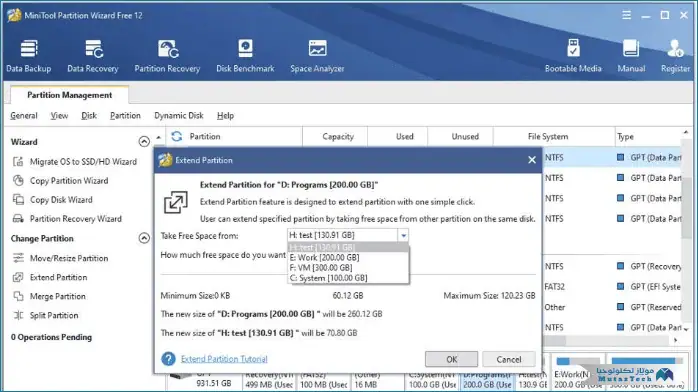Collapse the Change Partition section
The image size is (698, 392).
point(144,238)
